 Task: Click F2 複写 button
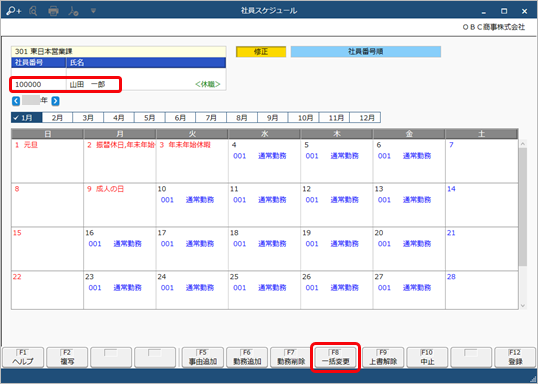tap(67, 358)
